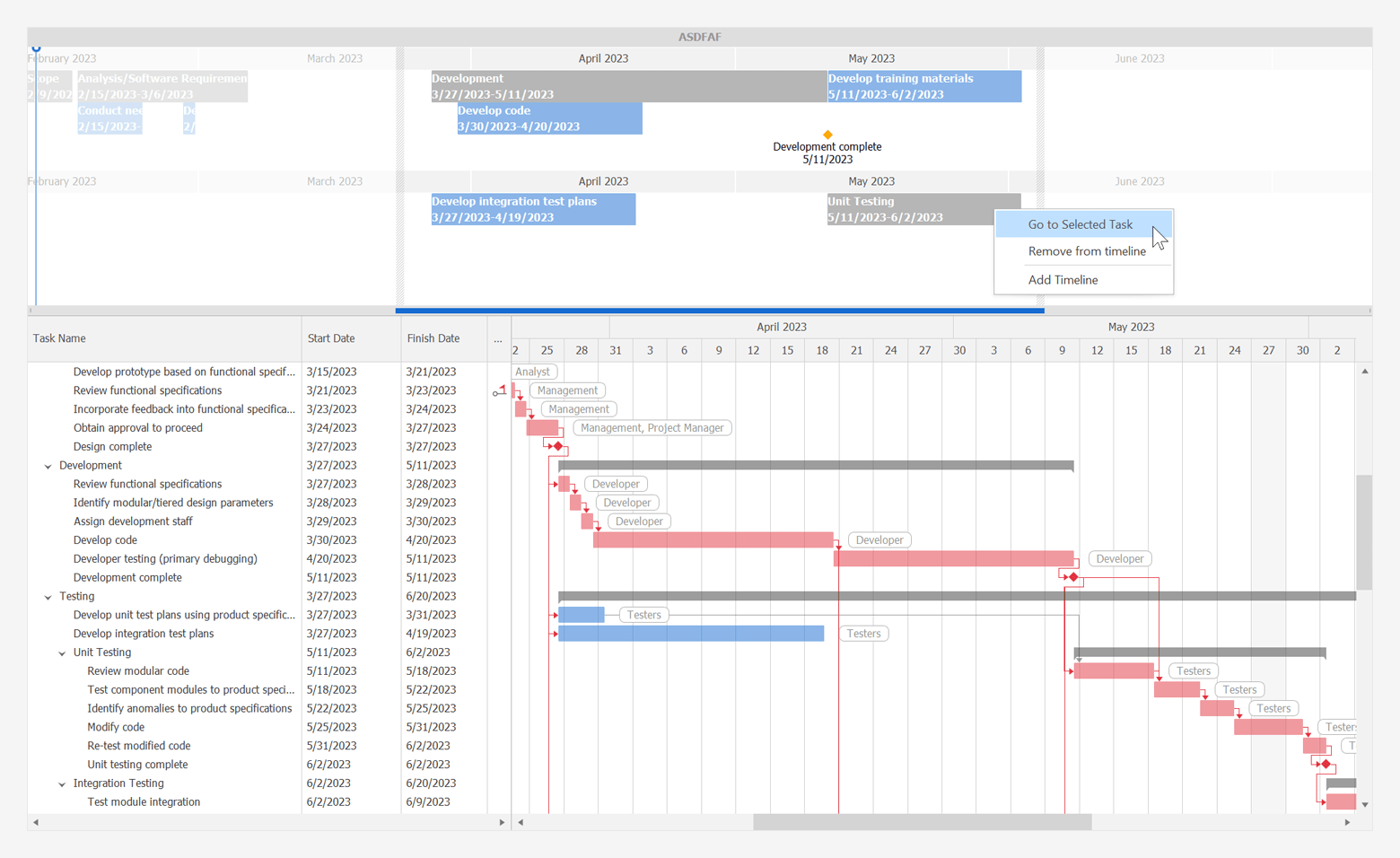Click the Analyst resource label
Viewport: 1400px width, 858px height.
pos(533,372)
